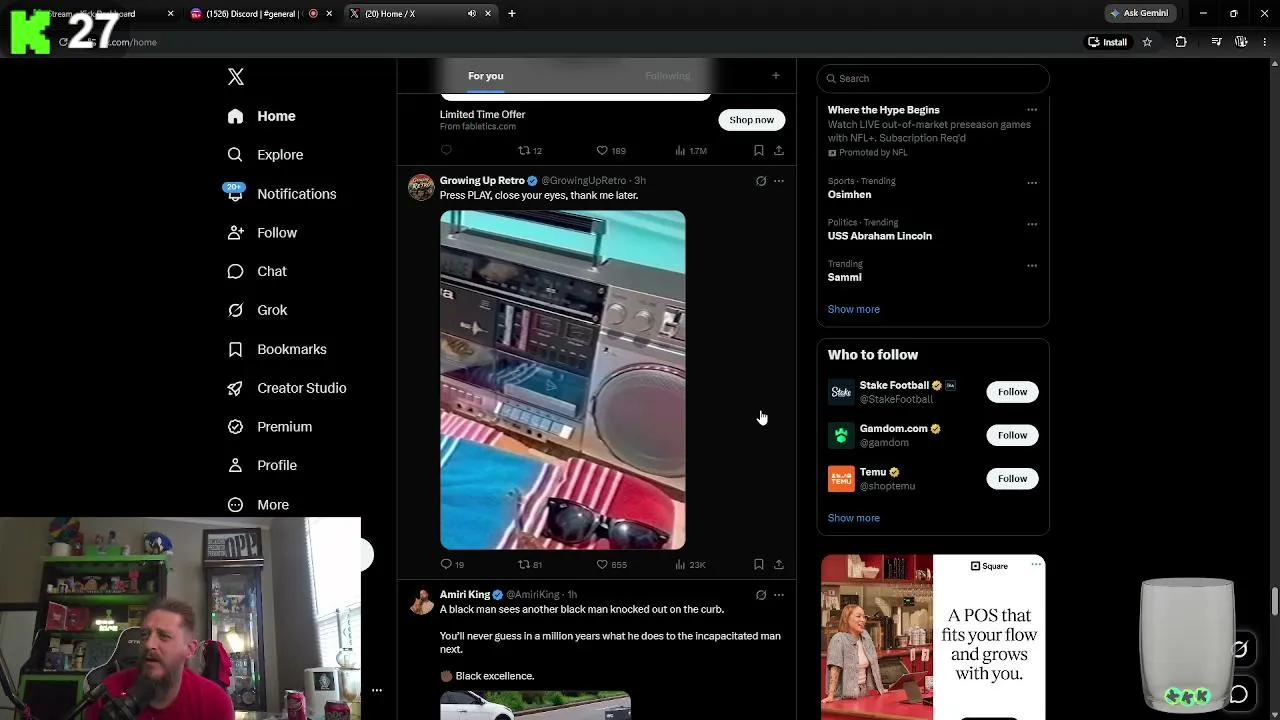Open Profile in the sidebar

tap(262, 465)
